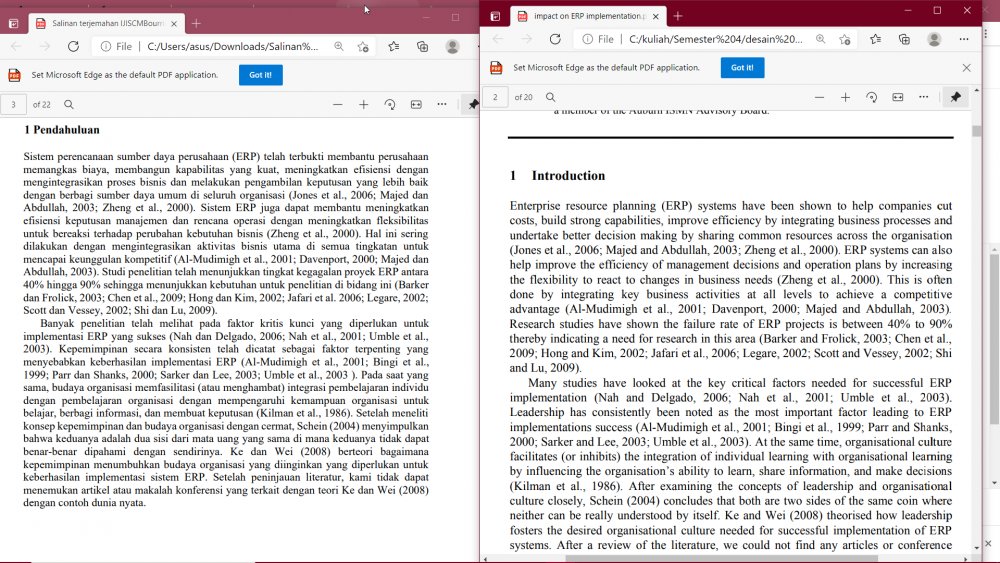Add left page to favorites star
Screen dimensions: 1000x563
[x=364, y=47]
